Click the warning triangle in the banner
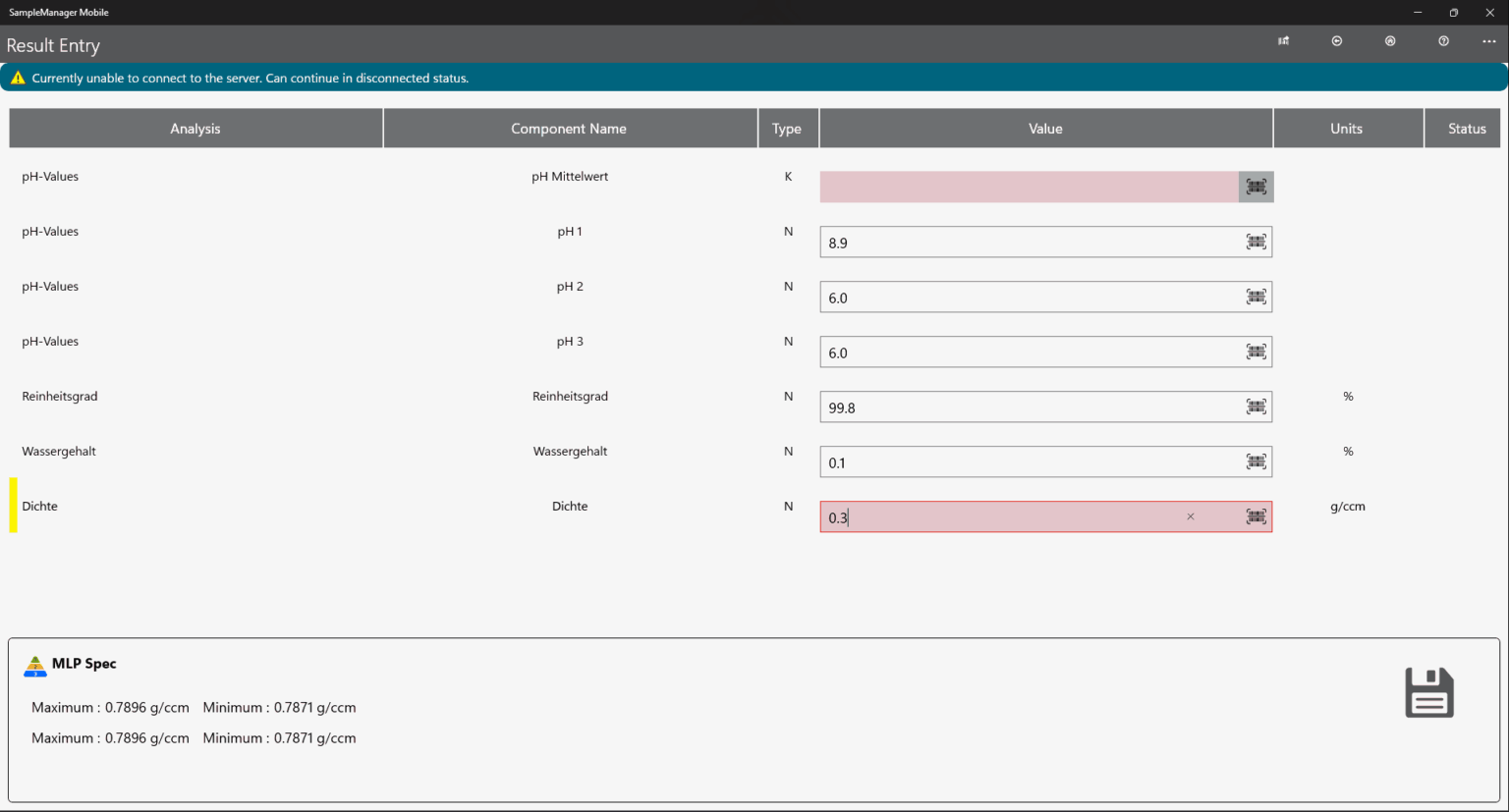This screenshot has width=1509, height=812. point(17,77)
